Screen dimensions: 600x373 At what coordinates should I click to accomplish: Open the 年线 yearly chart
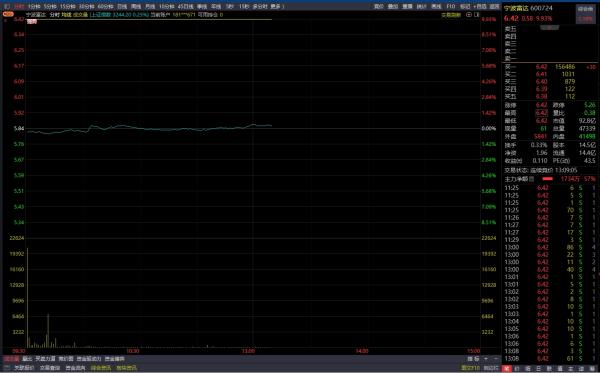tap(216, 7)
